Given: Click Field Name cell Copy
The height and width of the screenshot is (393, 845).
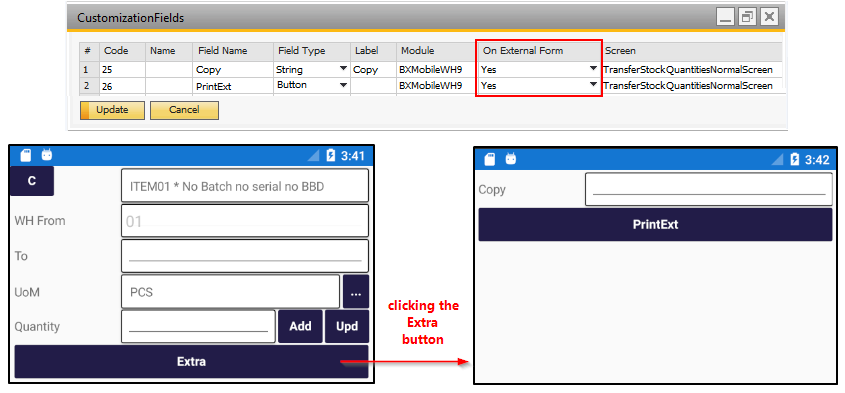Looking at the screenshot, I should [x=233, y=70].
